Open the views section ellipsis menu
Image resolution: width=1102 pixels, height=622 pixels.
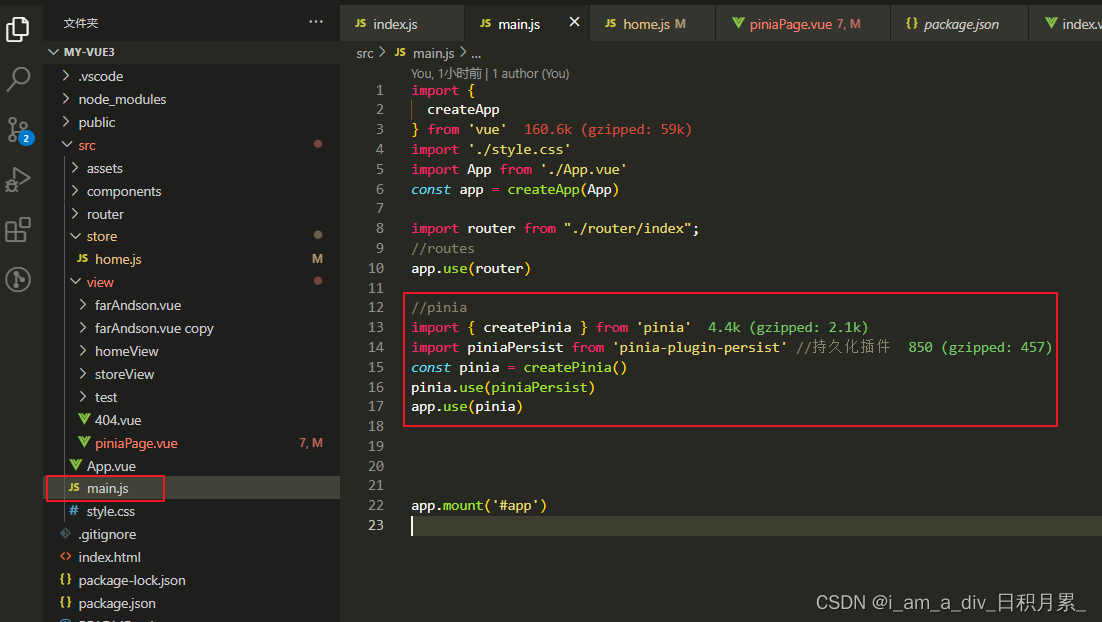[x=316, y=22]
